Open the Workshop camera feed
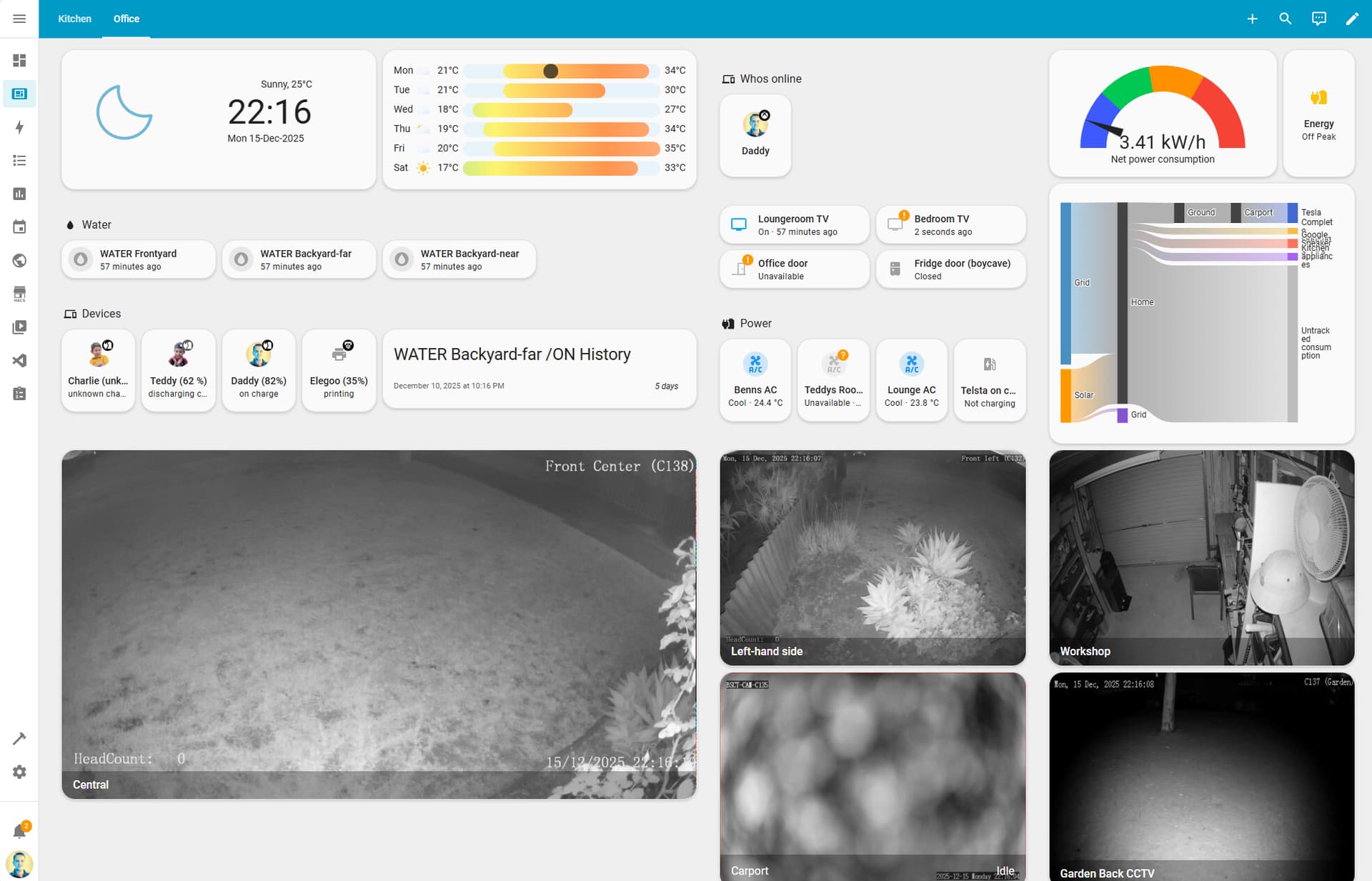The width and height of the screenshot is (1372, 881). pos(1201,557)
